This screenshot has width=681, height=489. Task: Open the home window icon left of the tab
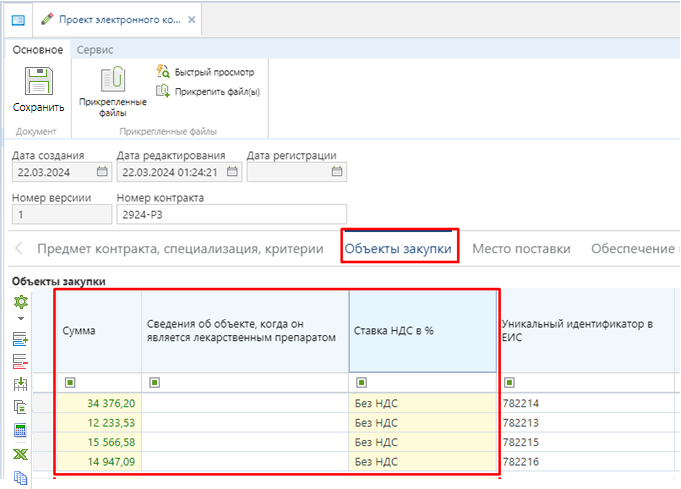tap(18, 20)
